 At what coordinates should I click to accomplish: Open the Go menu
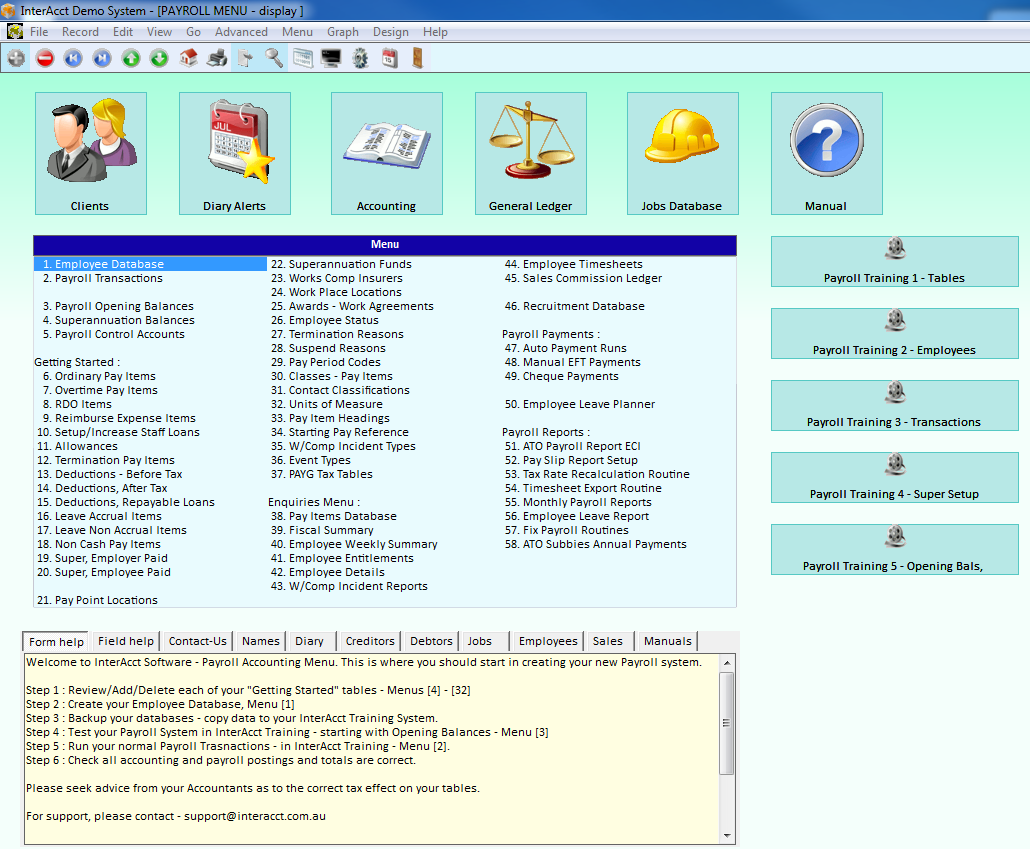click(193, 32)
